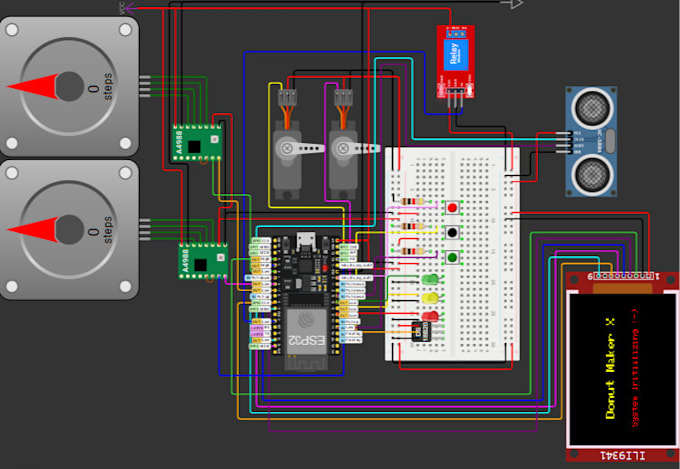Push the red pushbutton on breadboard
680x469 pixels.
coord(452,207)
